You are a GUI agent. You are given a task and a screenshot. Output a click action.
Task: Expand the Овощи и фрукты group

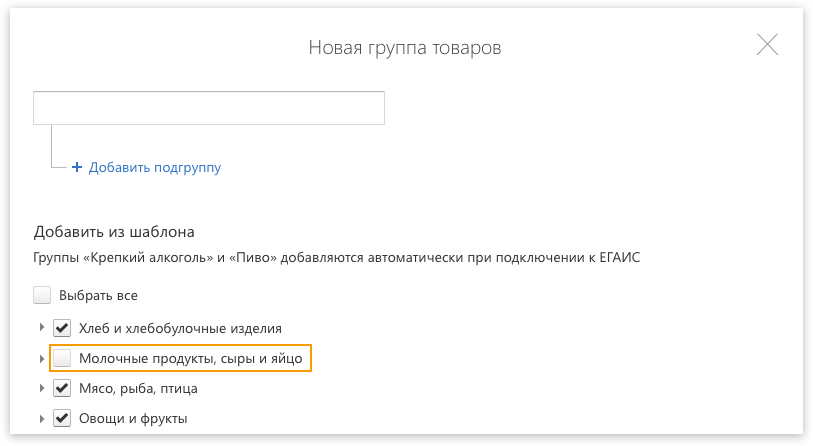41,418
